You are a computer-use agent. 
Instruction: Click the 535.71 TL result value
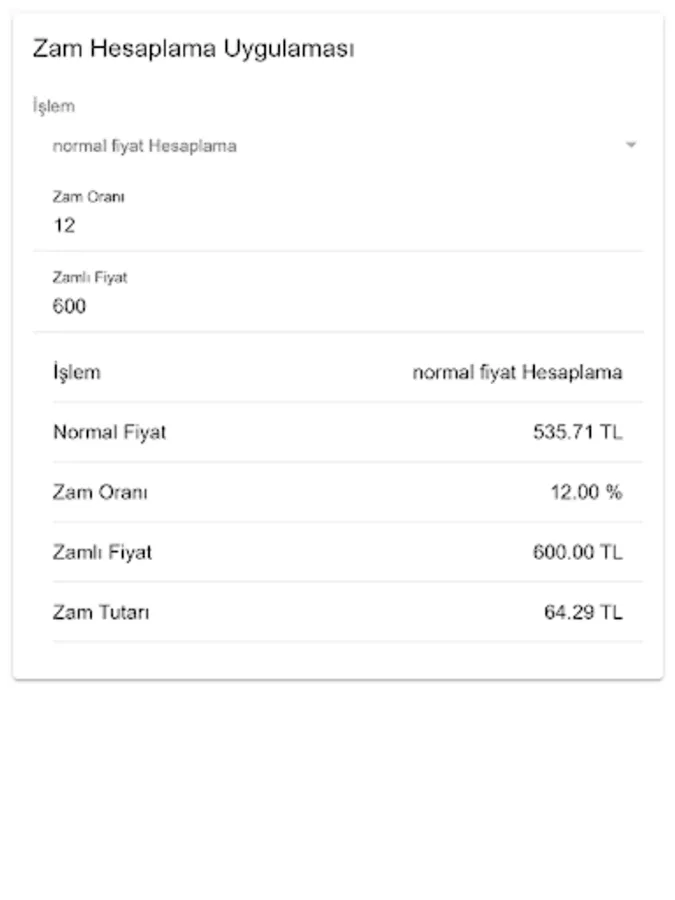coord(577,433)
